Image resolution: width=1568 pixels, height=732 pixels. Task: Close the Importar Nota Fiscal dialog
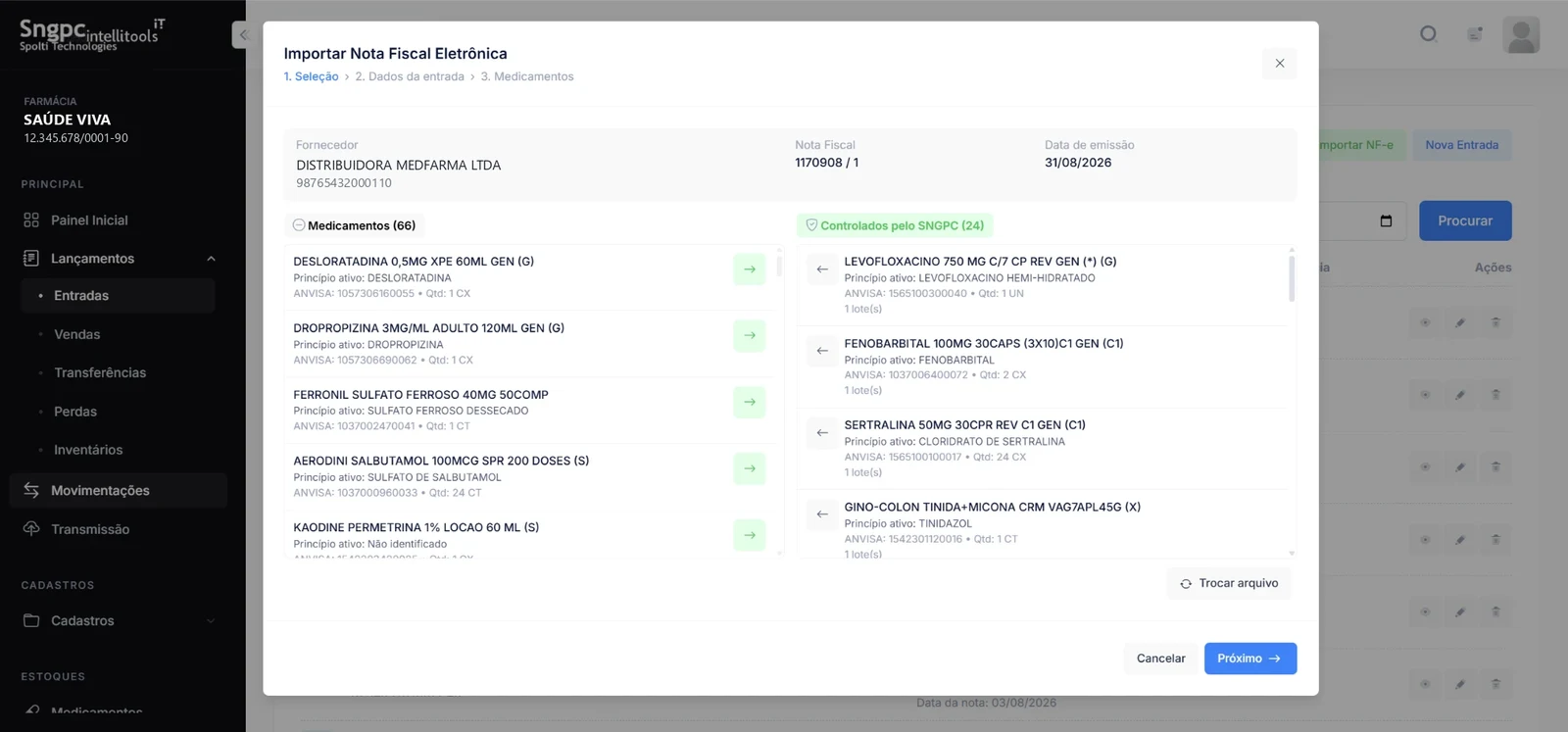1279,64
